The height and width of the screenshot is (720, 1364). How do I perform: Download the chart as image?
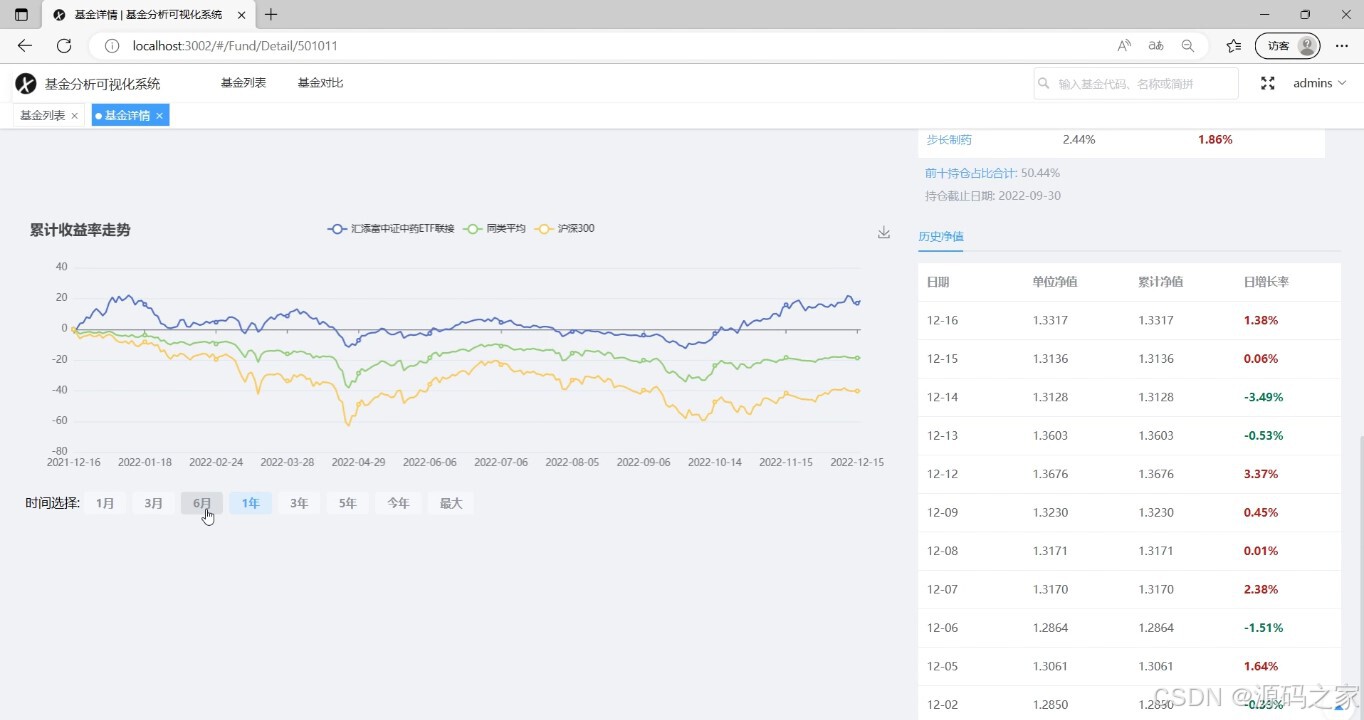884,232
